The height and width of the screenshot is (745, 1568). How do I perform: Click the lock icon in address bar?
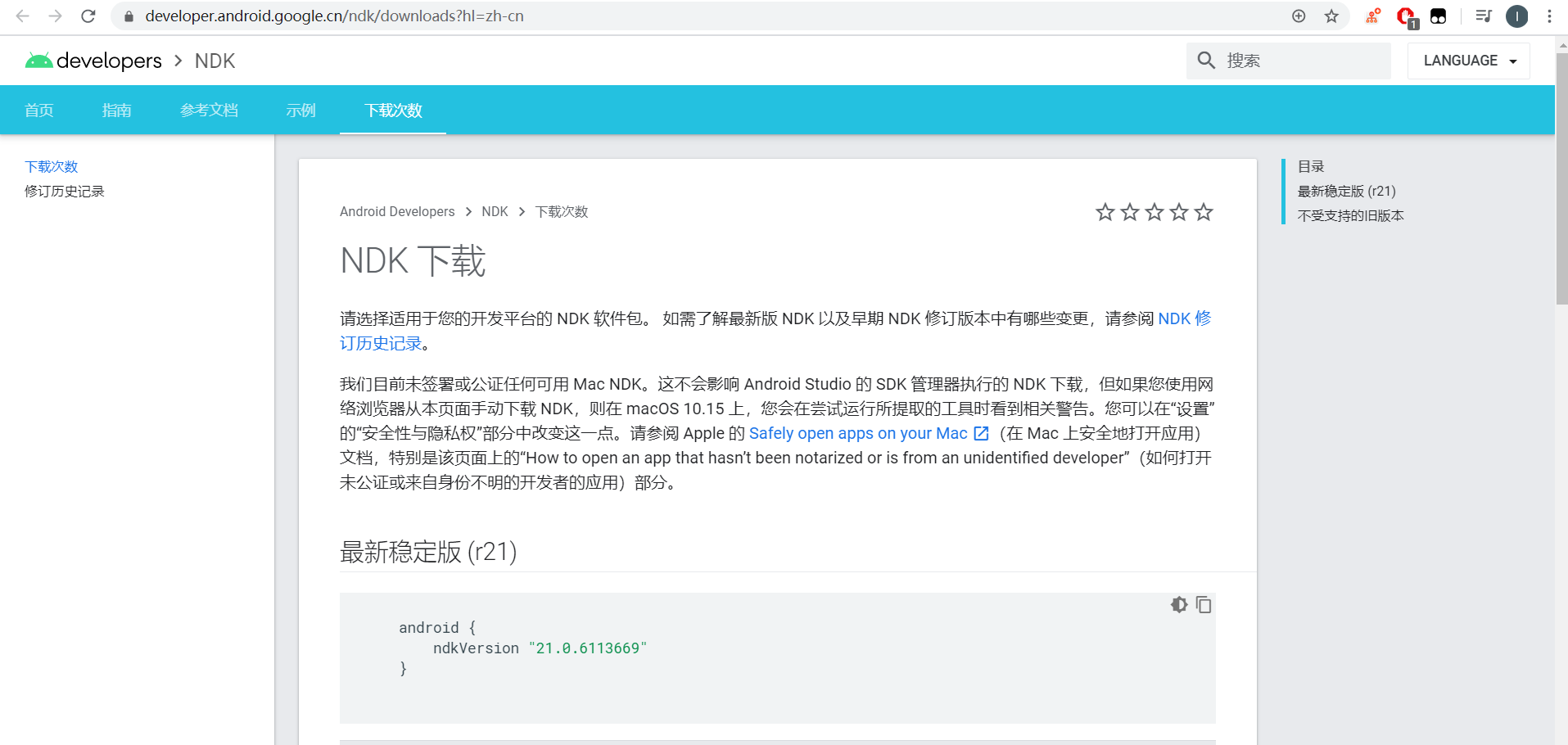click(129, 16)
